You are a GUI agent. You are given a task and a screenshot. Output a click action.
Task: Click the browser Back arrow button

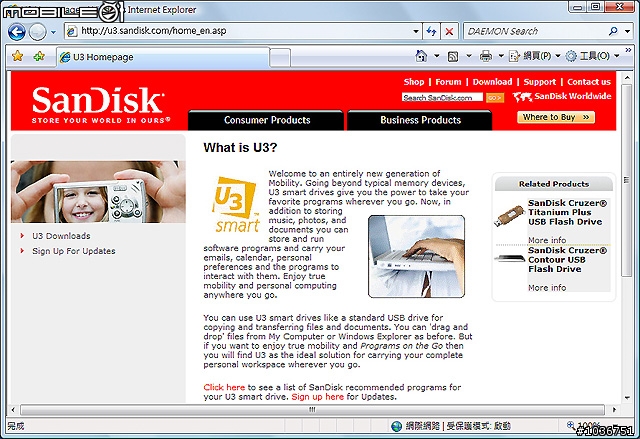[x=17, y=31]
